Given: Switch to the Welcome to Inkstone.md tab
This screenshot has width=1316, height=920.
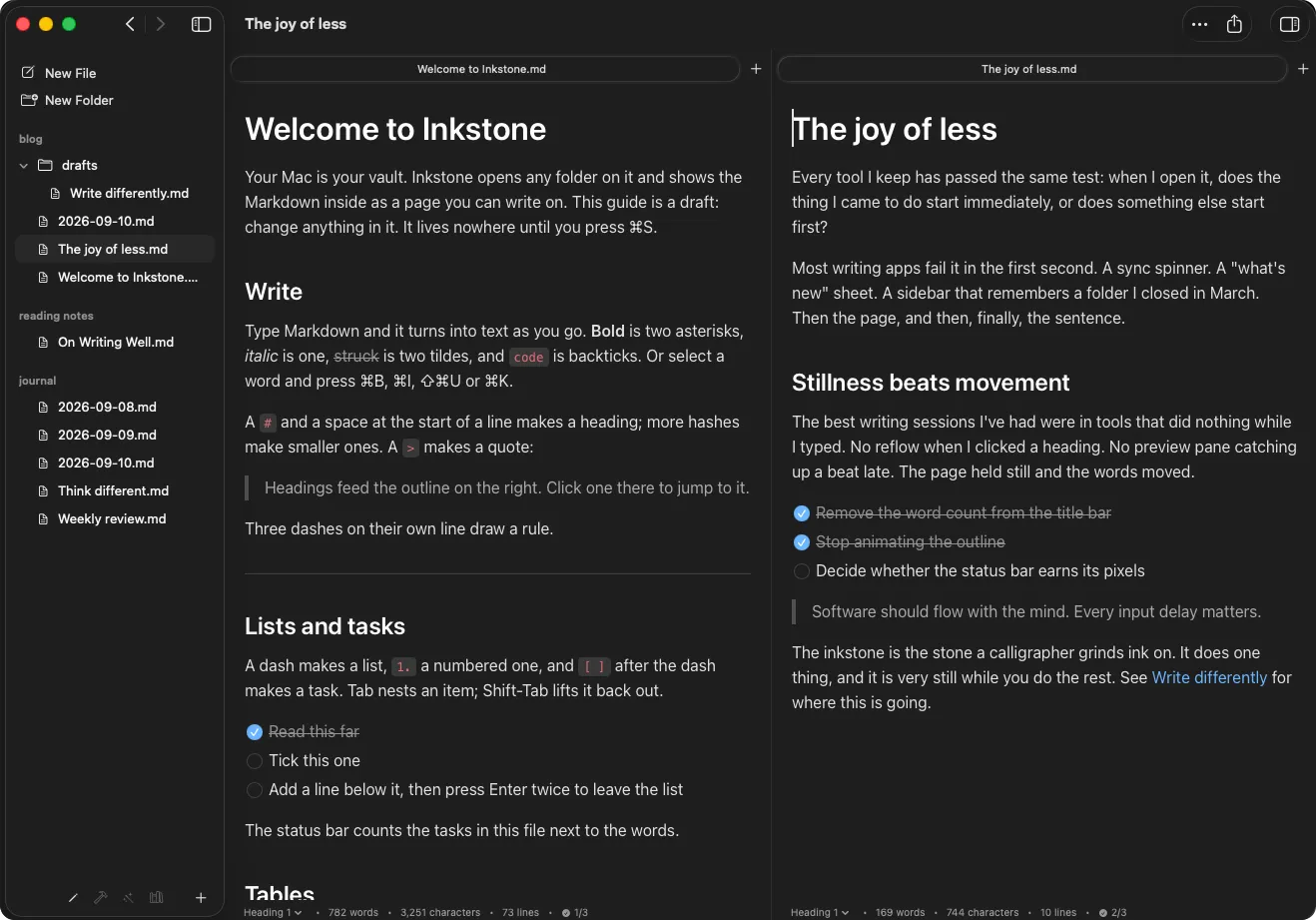Looking at the screenshot, I should pos(487,69).
